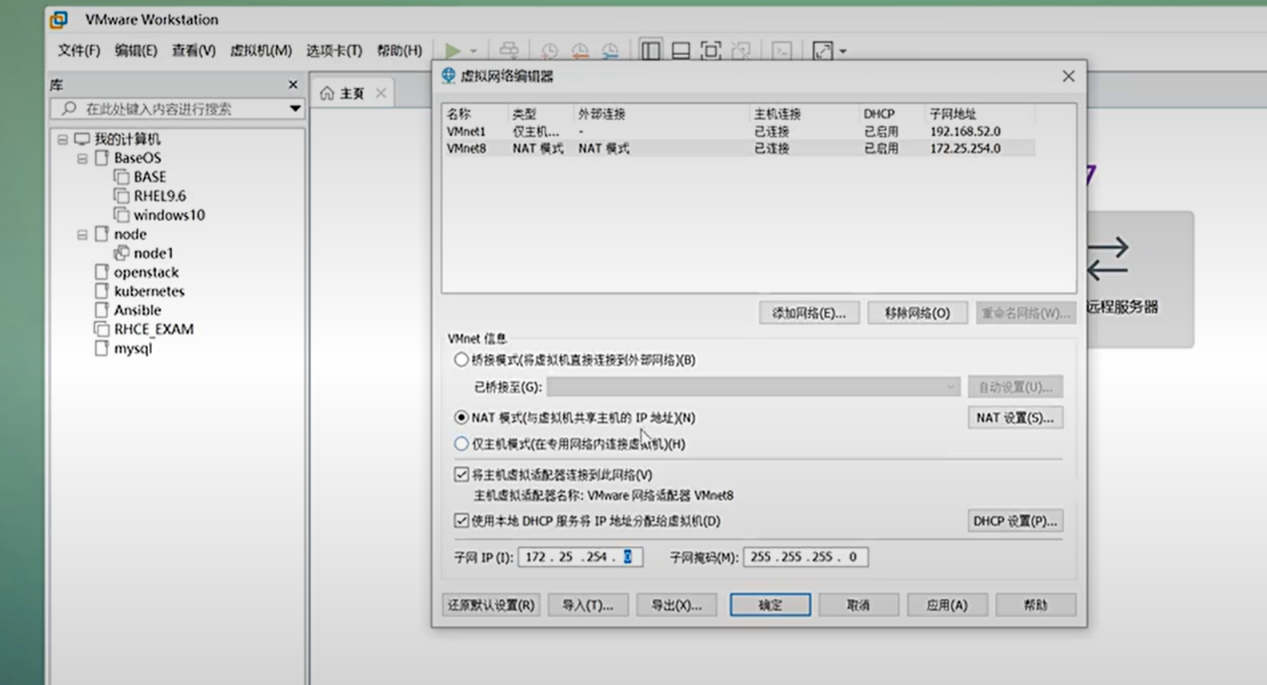Screen dimensions: 1267x685
Task: Click the VMware Workstation title bar logo
Action: (59, 19)
